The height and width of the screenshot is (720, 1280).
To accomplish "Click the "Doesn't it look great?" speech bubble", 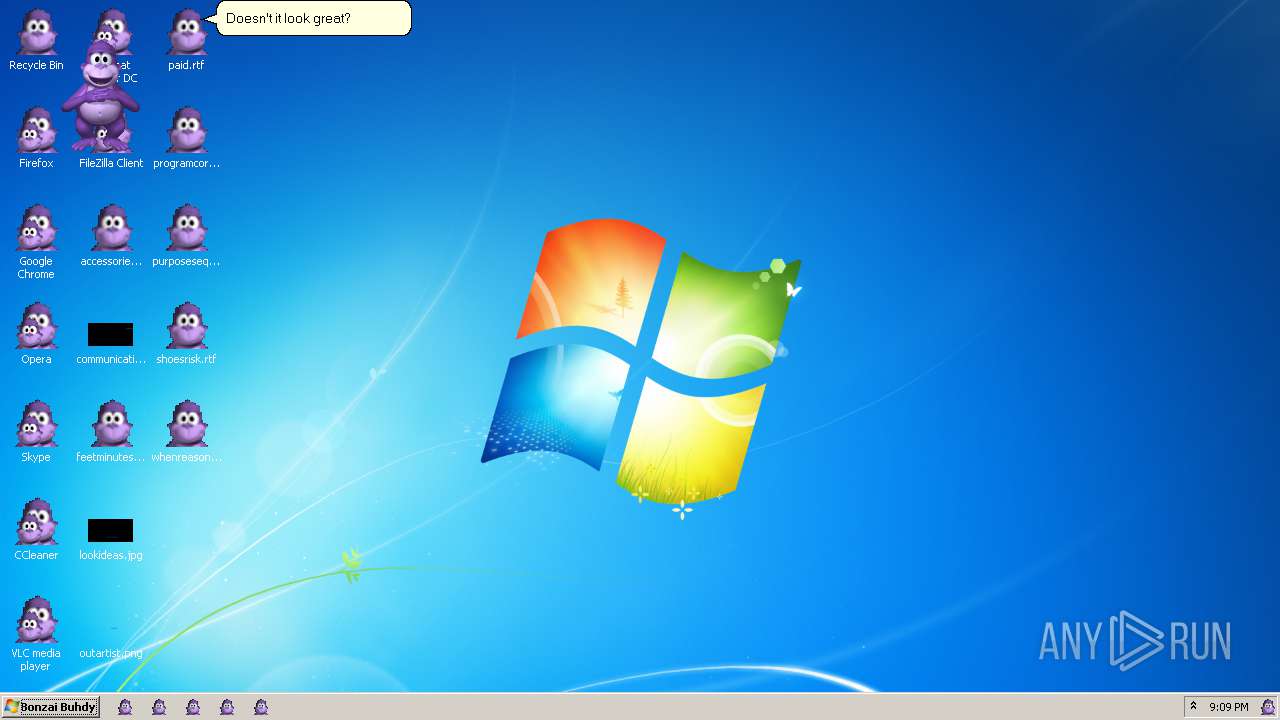I will click(313, 18).
